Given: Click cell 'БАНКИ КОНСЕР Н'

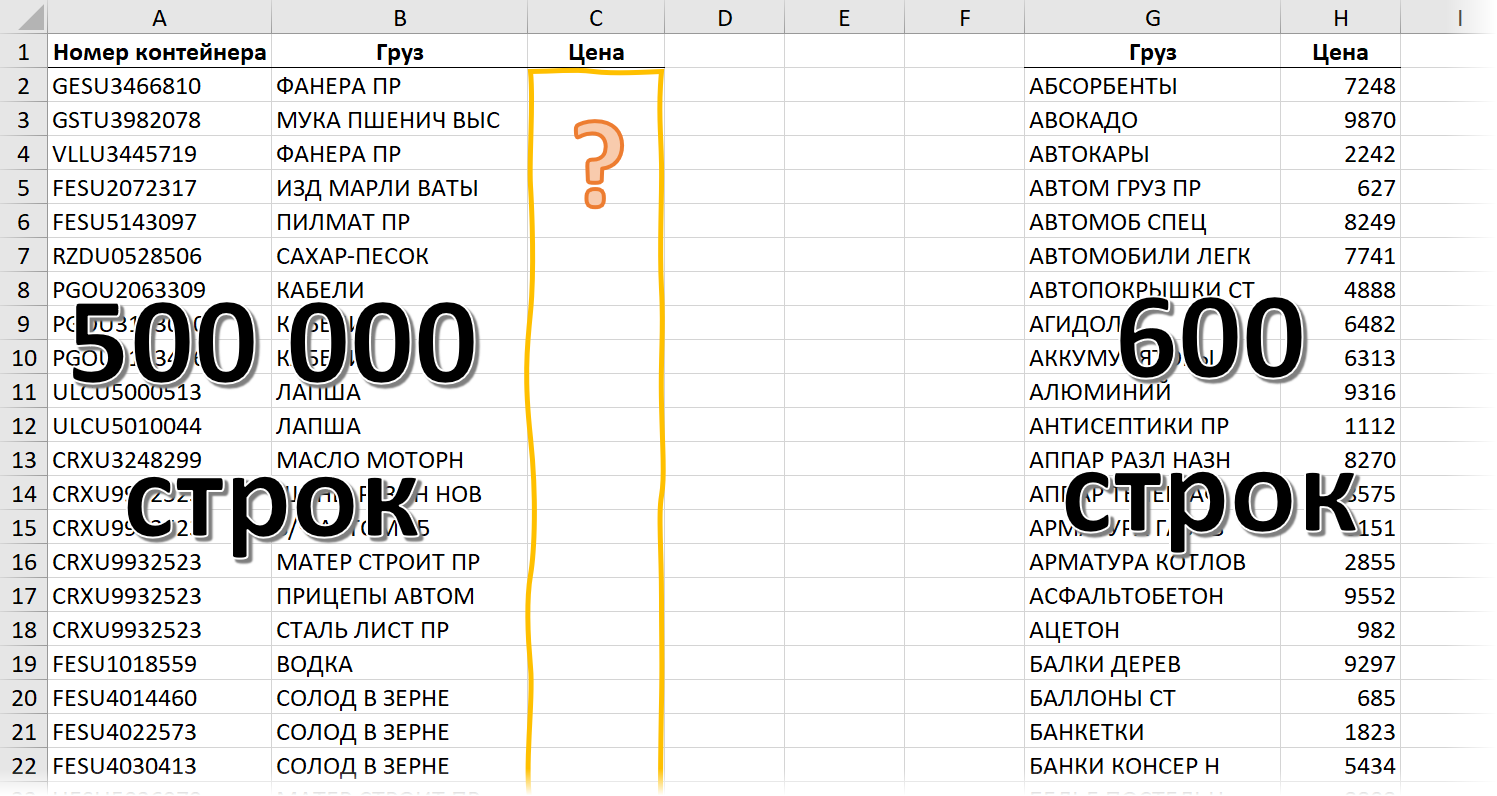Looking at the screenshot, I should (x=1152, y=766).
